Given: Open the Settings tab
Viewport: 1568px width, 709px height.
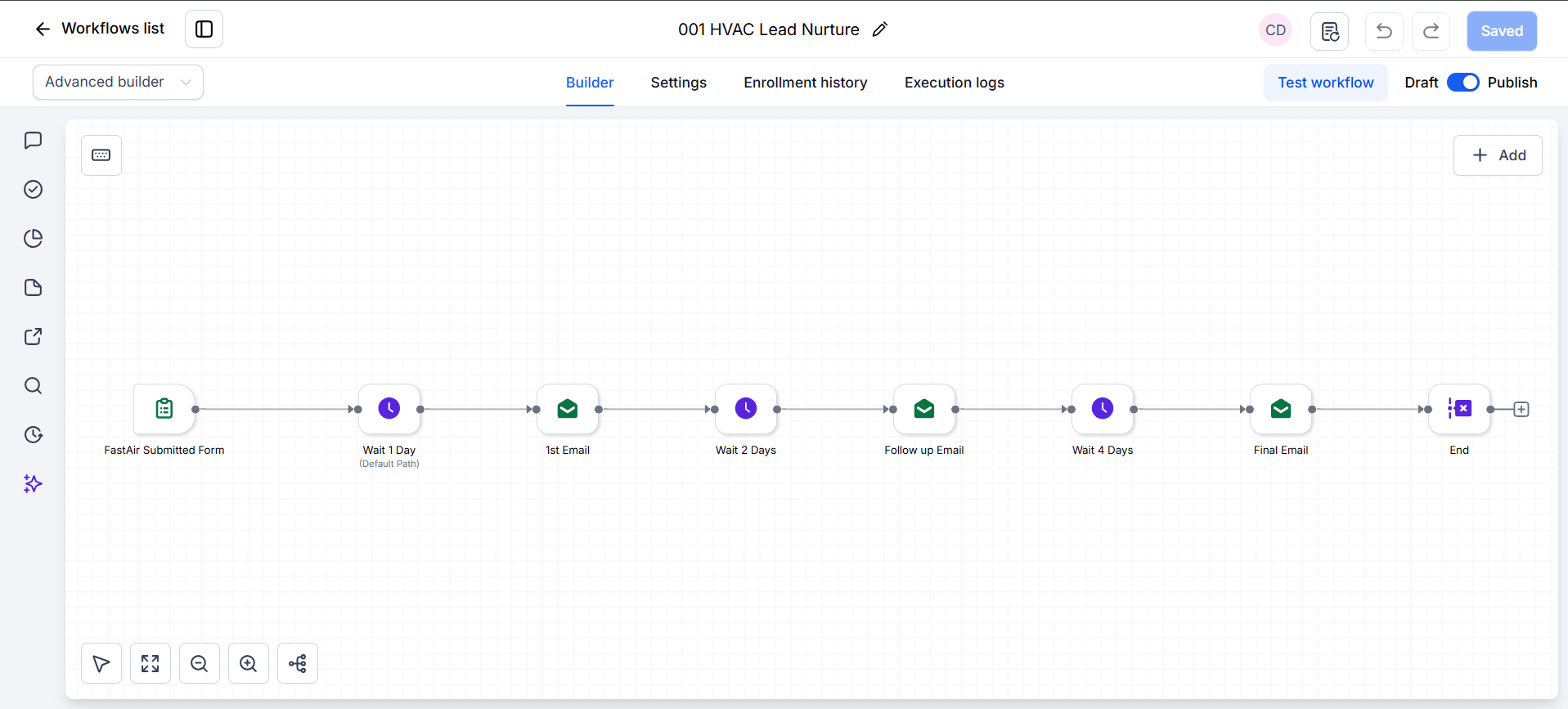Looking at the screenshot, I should click(678, 83).
